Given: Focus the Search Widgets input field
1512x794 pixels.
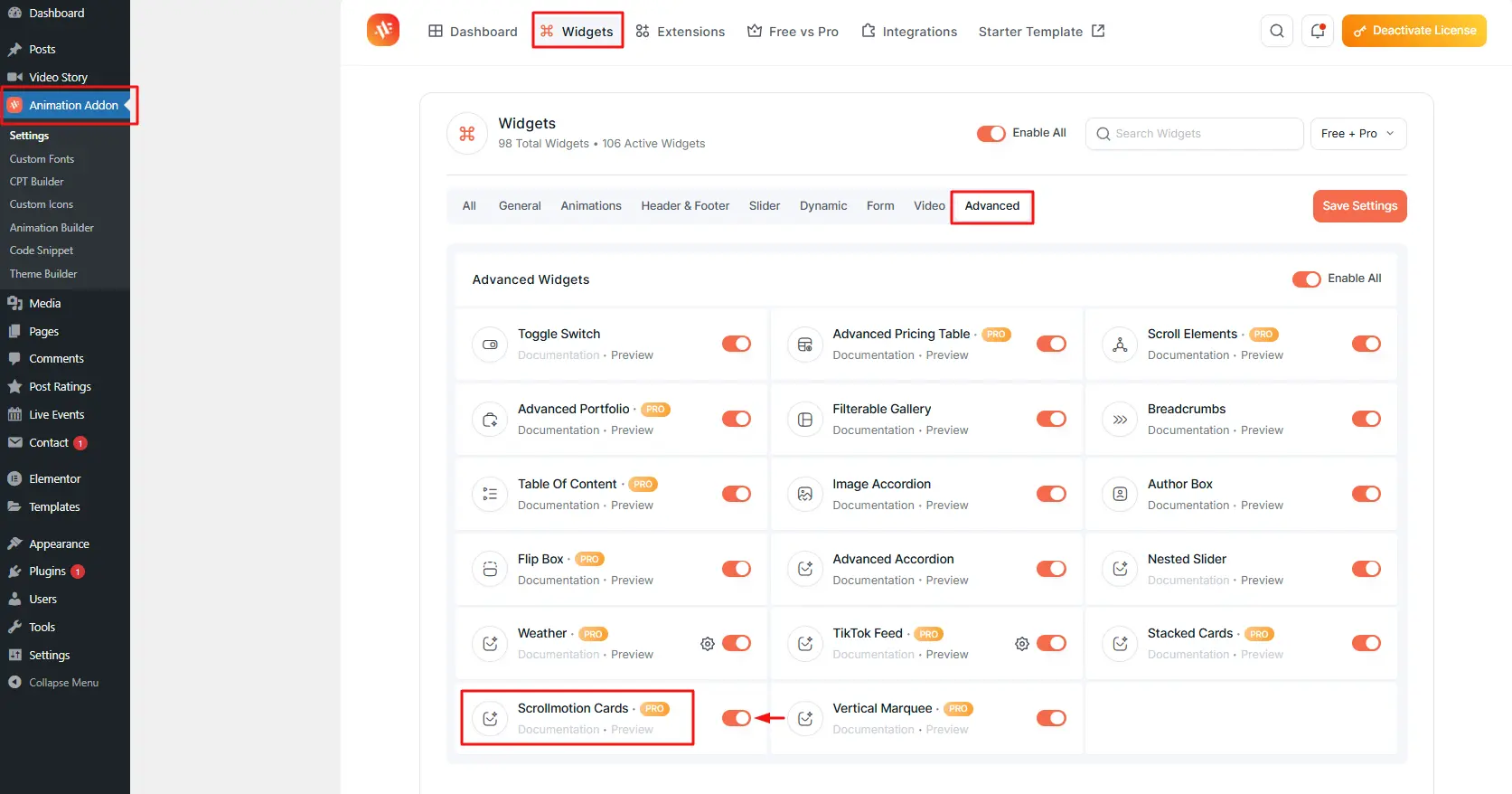Looking at the screenshot, I should 1194,134.
